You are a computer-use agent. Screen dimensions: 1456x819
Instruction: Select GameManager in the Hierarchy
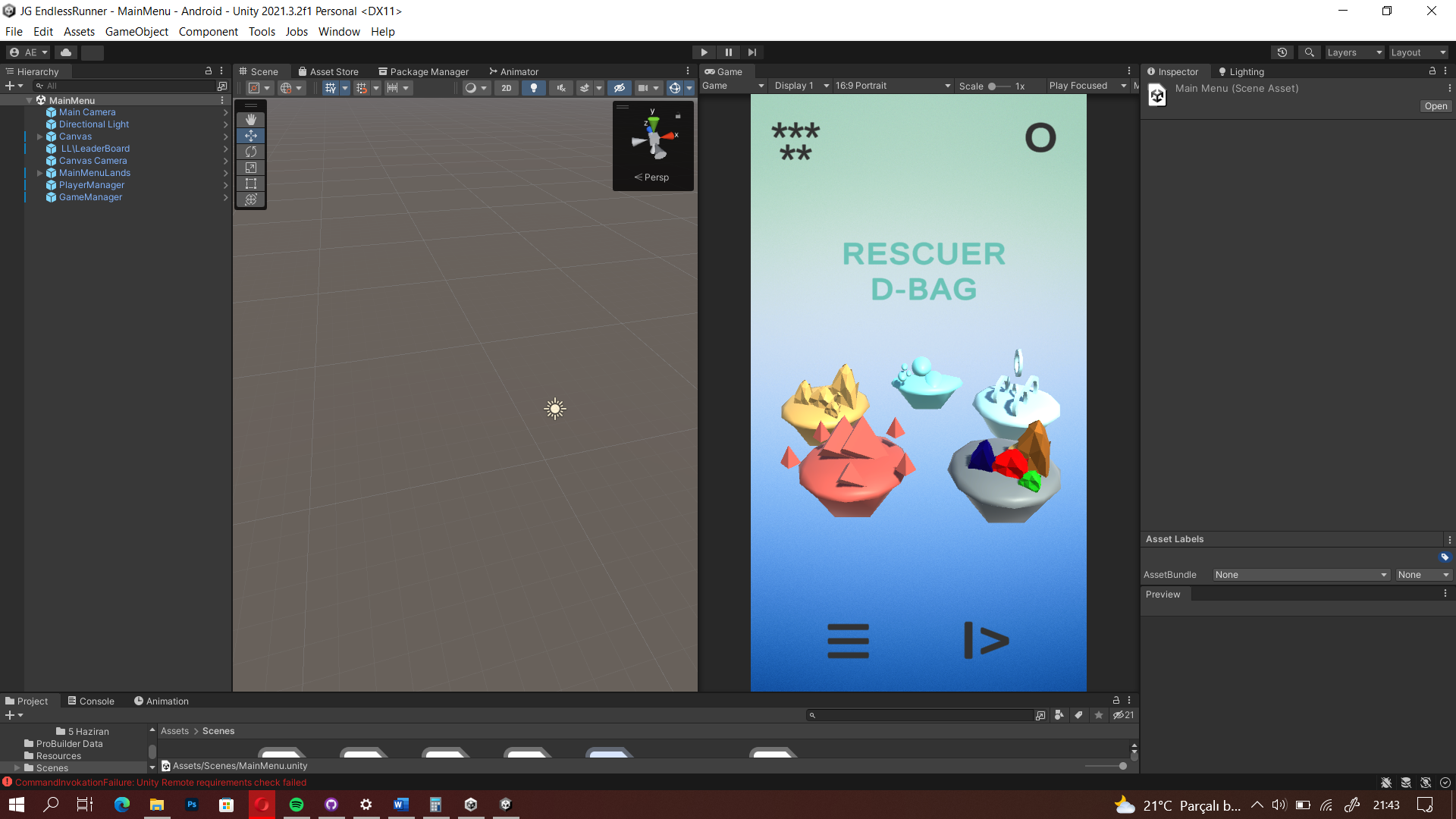pyautogui.click(x=90, y=197)
